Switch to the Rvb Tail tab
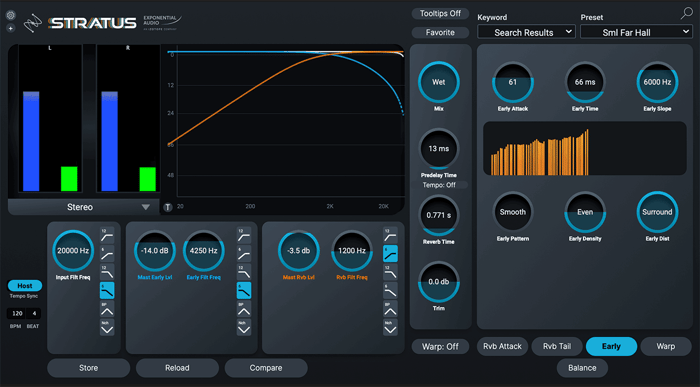This screenshot has width=700, height=387. click(x=557, y=346)
